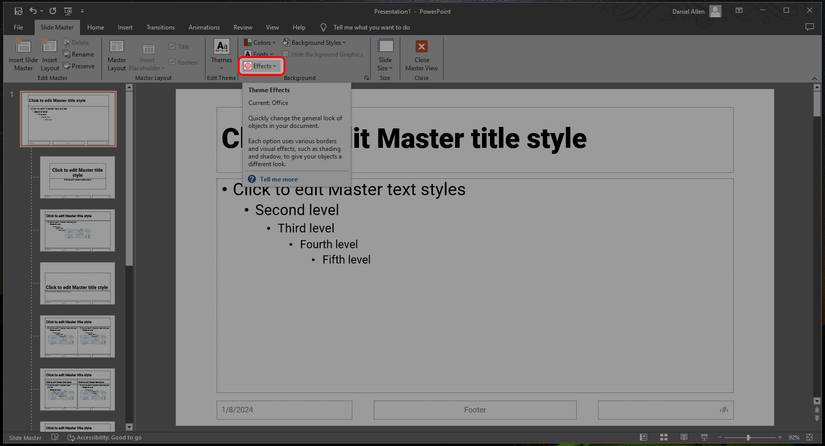The image size is (825, 446).
Task: Click the Save icon in quick access toolbar
Action: pyautogui.click(x=18, y=10)
